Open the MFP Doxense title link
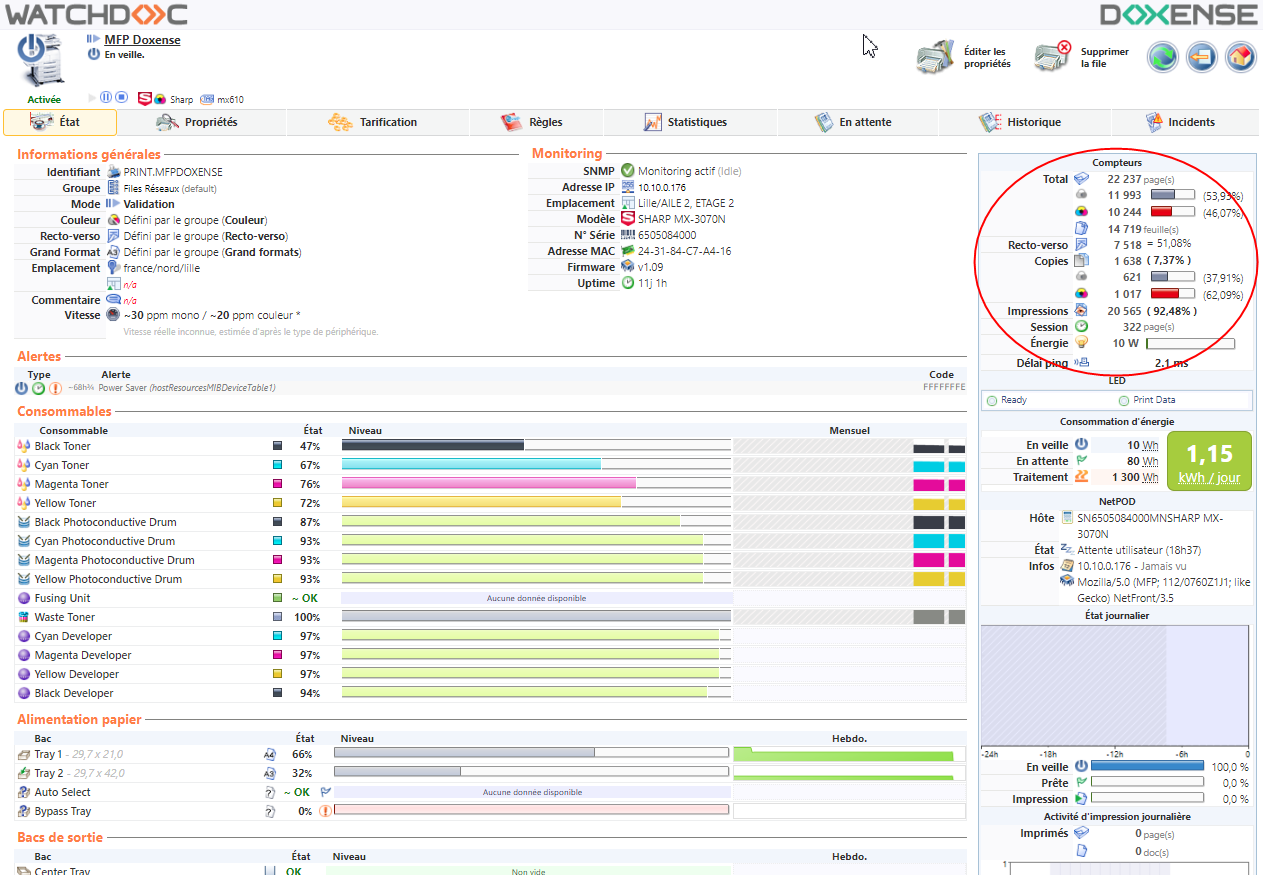The width and height of the screenshot is (1263, 875). (x=142, y=40)
